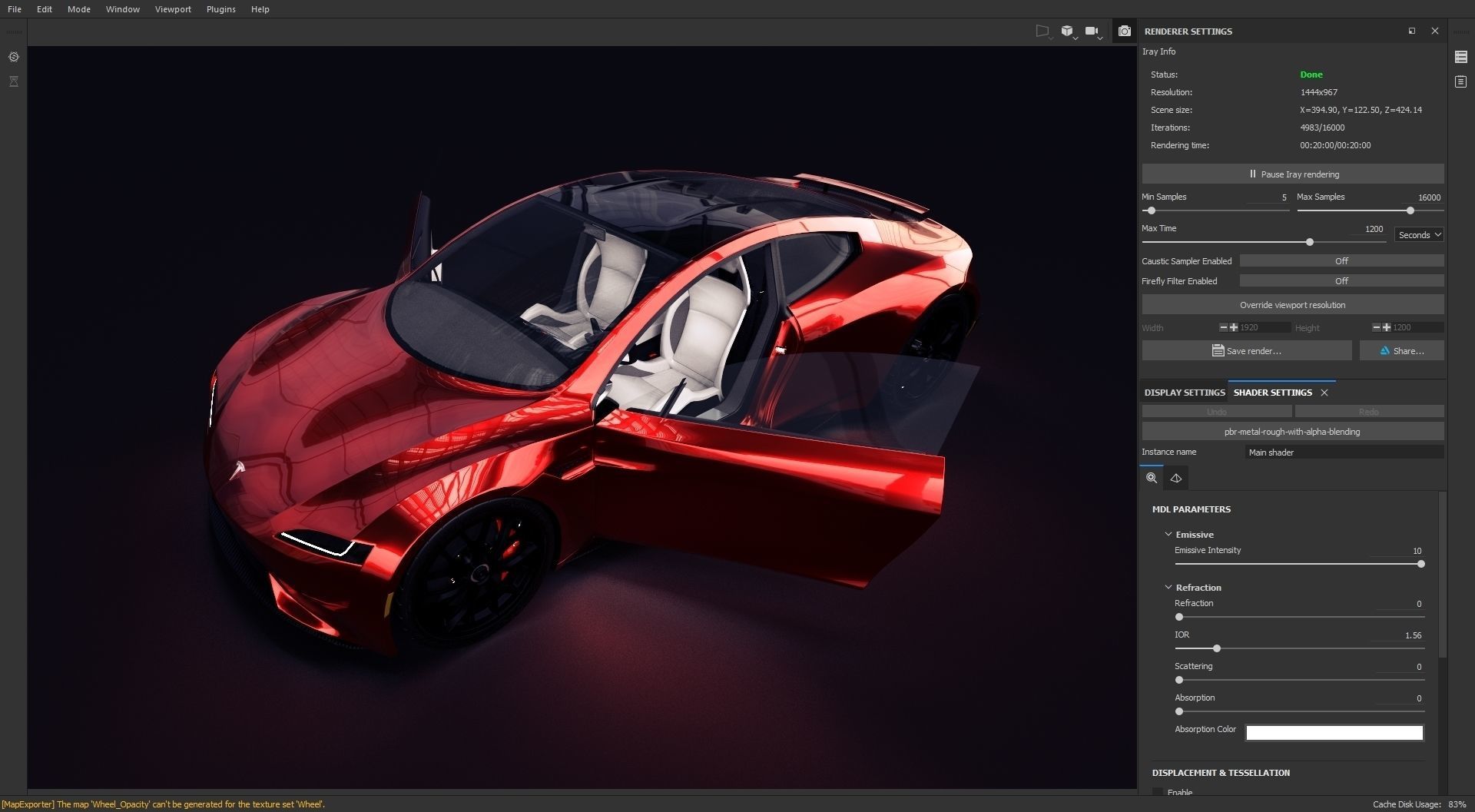Image resolution: width=1475 pixels, height=812 pixels.
Task: Click the IOR slider handle
Action: pos(1217,648)
